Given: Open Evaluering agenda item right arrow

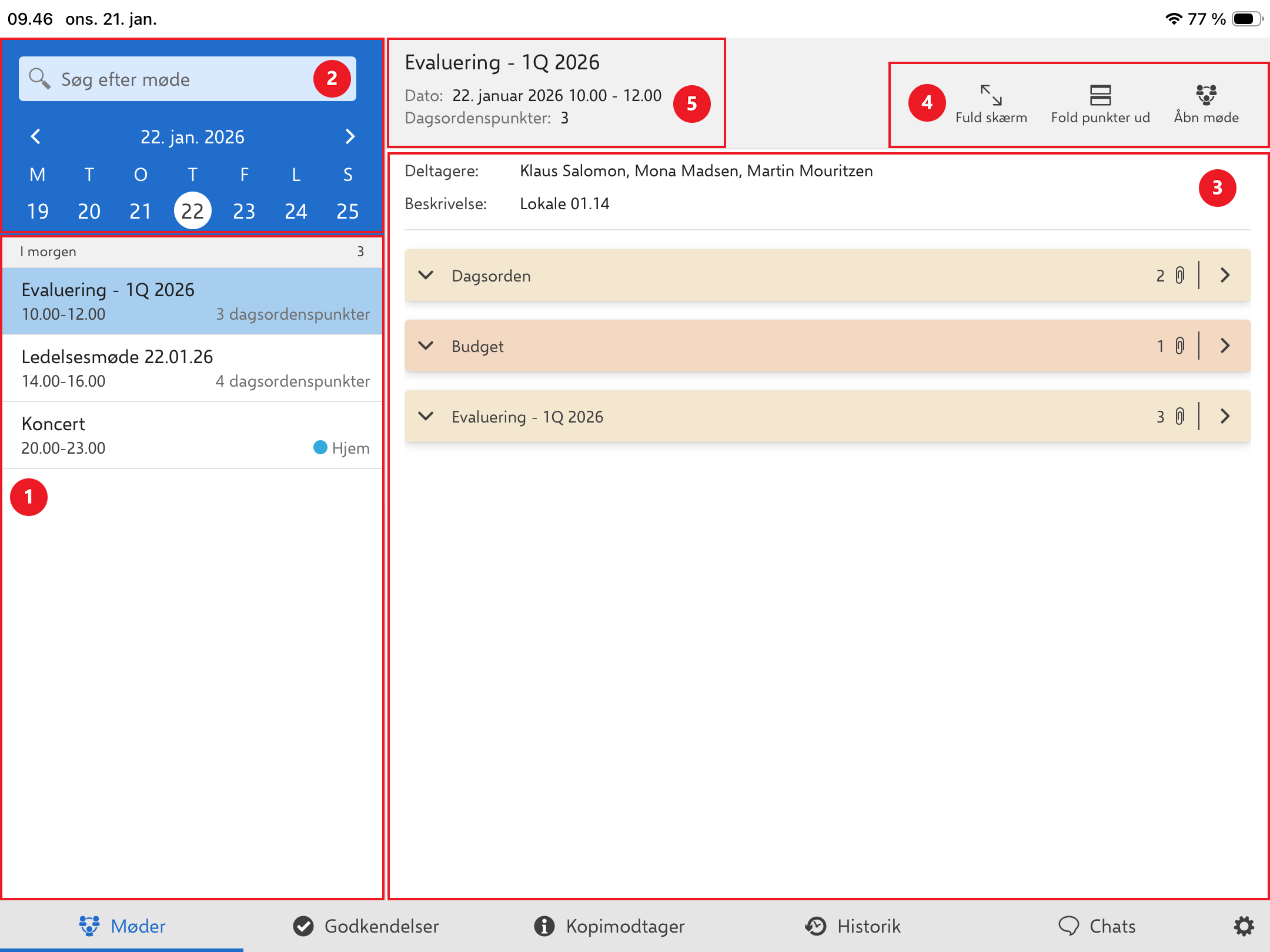Looking at the screenshot, I should click(x=1225, y=416).
